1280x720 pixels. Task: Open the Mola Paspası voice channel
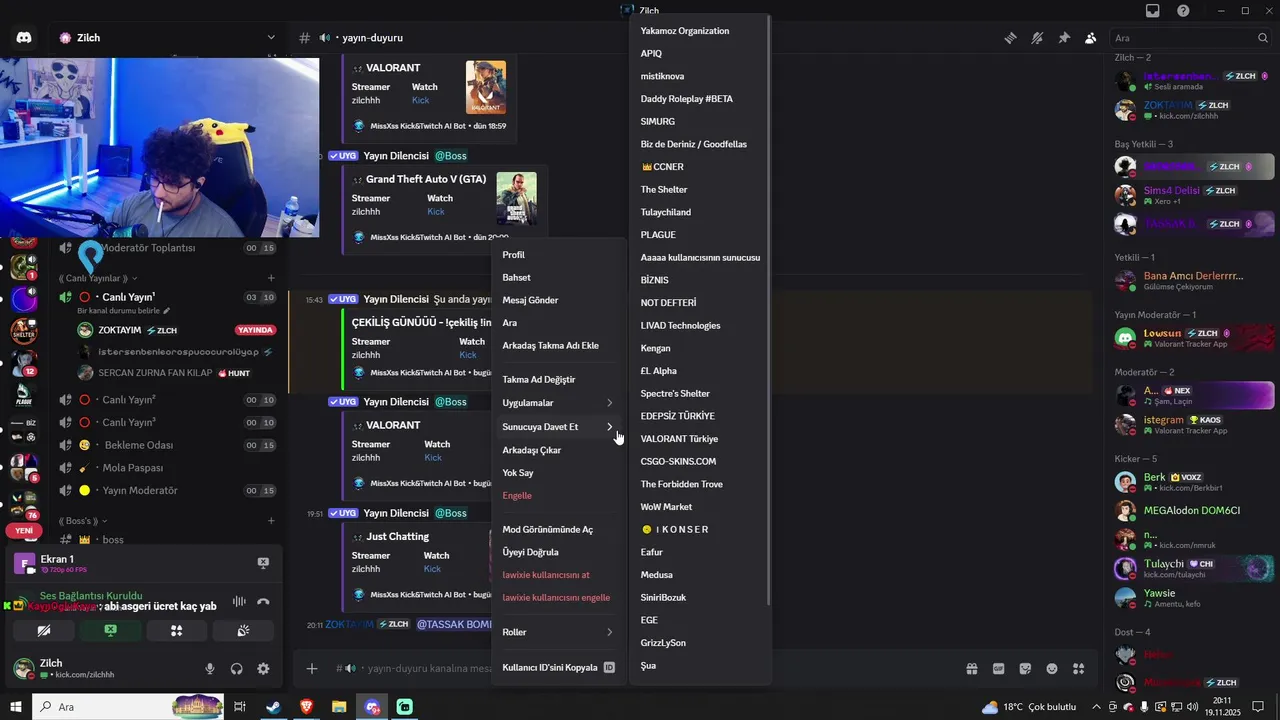point(134,468)
